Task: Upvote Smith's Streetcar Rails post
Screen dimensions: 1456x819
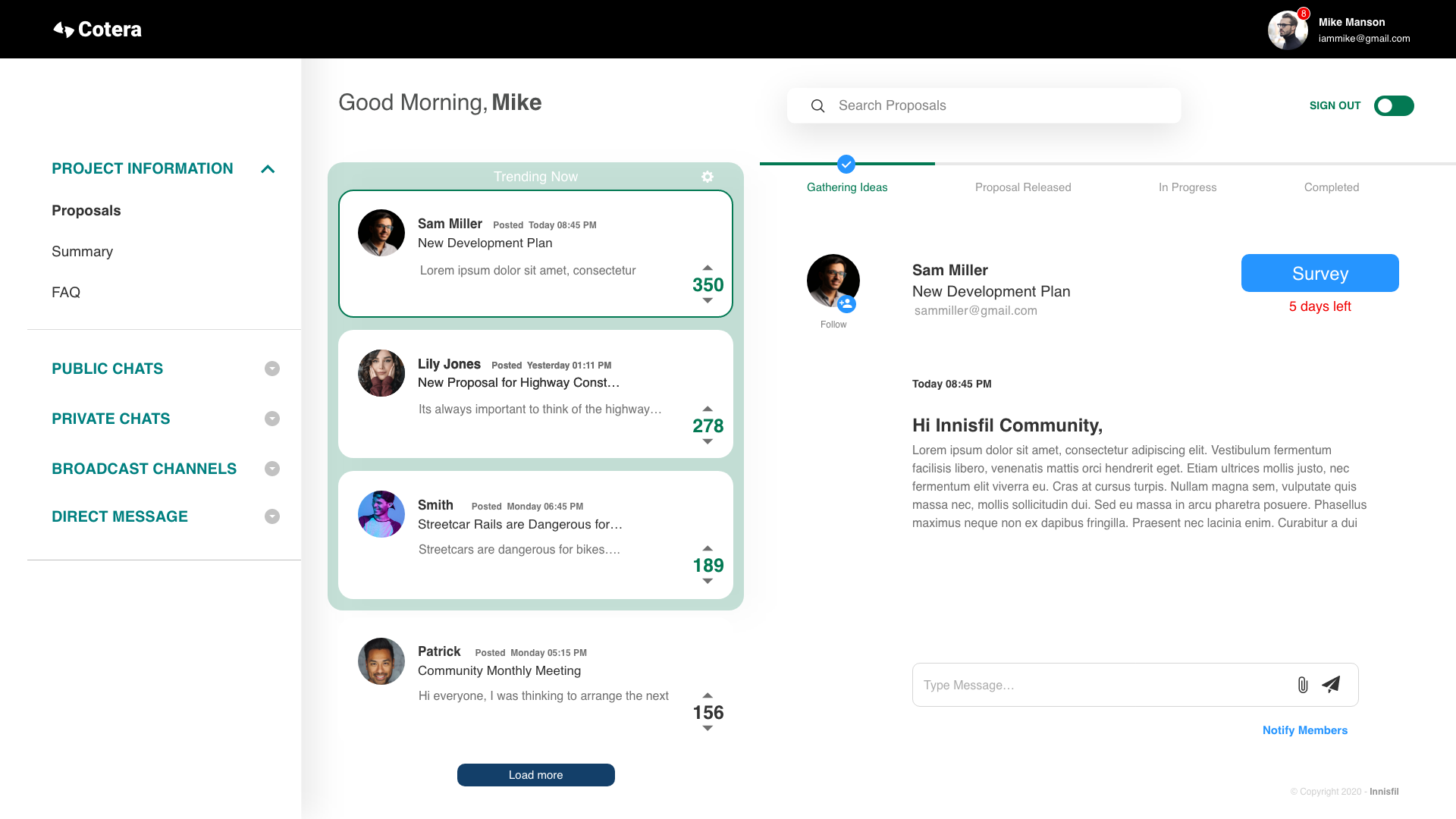Action: 708,548
